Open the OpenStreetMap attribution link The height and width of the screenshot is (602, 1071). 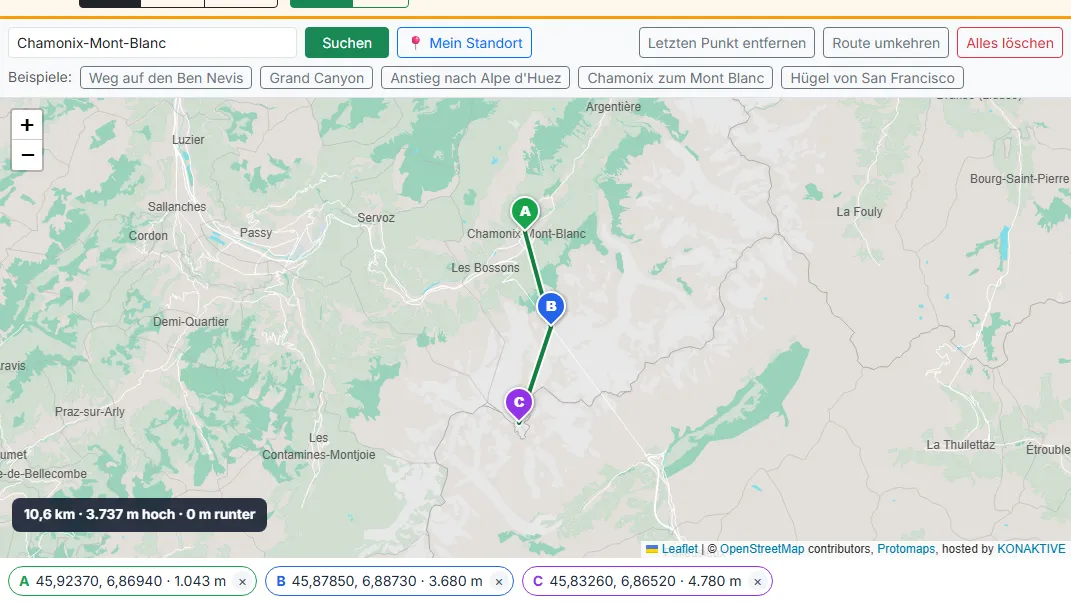[x=762, y=549]
